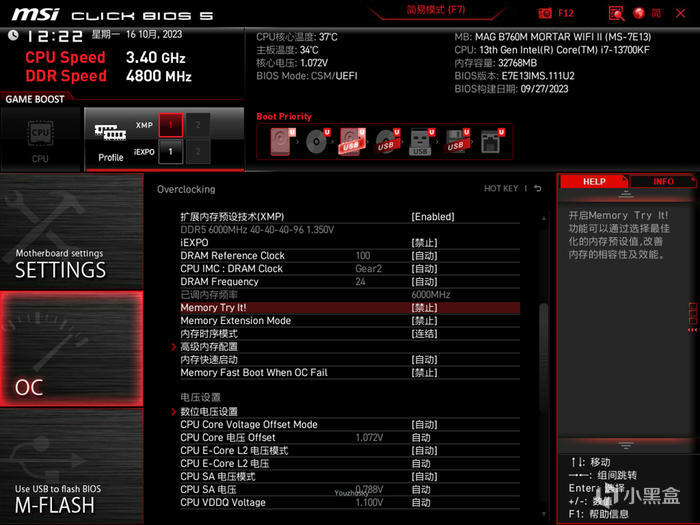Open the OC overclocking section
The image size is (700, 525).
(x=71, y=349)
